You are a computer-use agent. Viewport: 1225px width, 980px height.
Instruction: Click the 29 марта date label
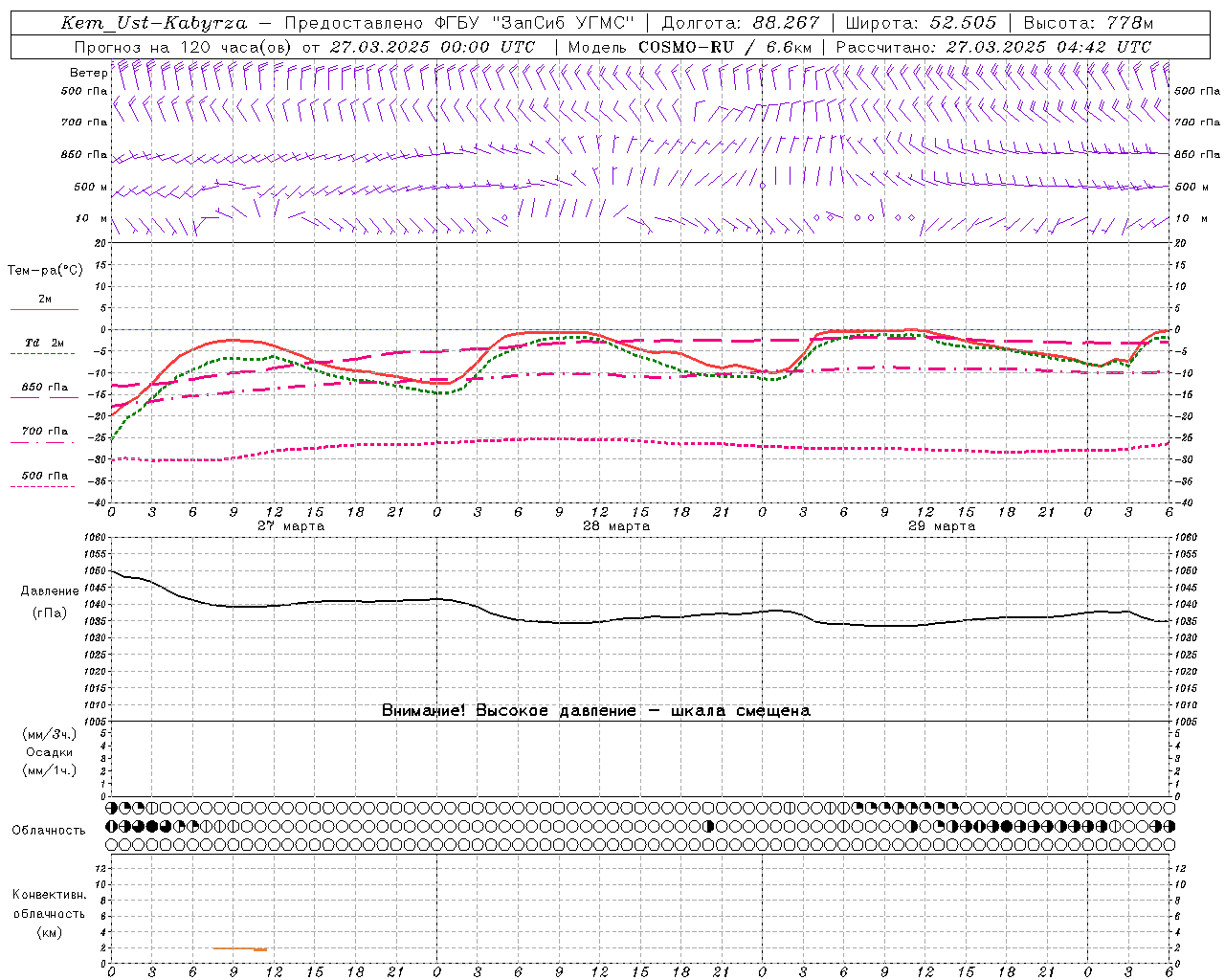(942, 526)
